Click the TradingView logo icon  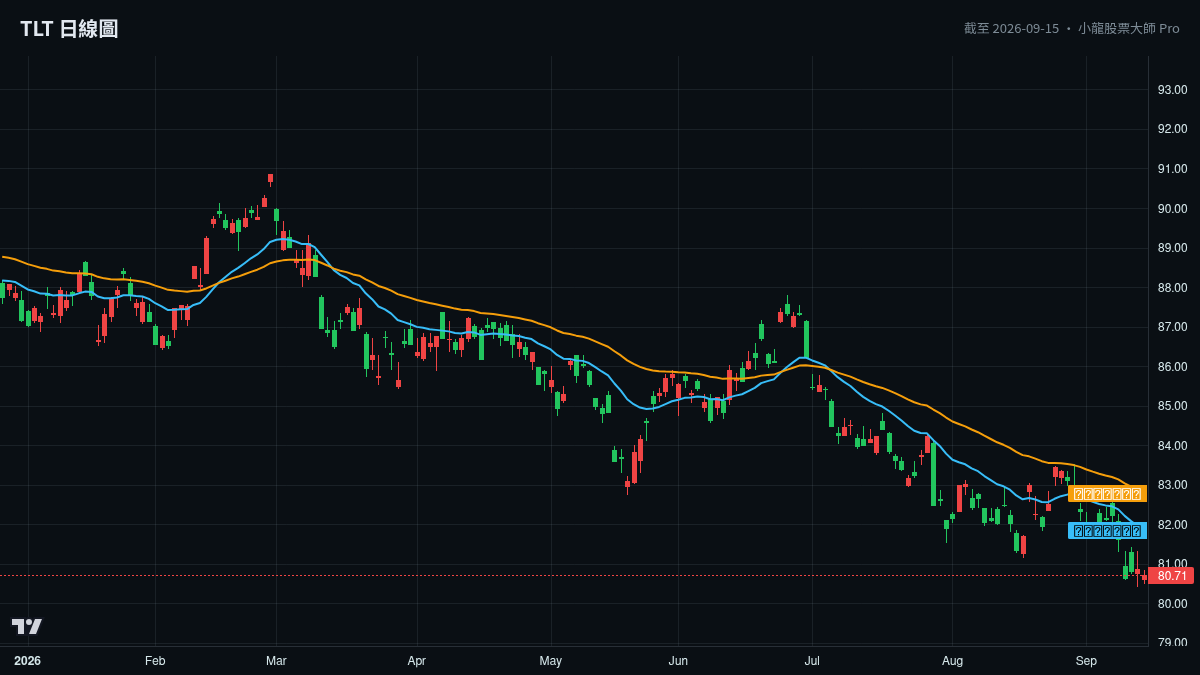[x=27, y=626]
